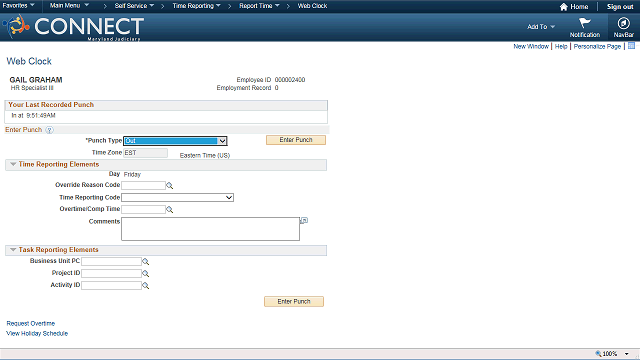Screen dimensions: 640x360
Task: Open the NavBar compass icon
Action: coord(623,23)
